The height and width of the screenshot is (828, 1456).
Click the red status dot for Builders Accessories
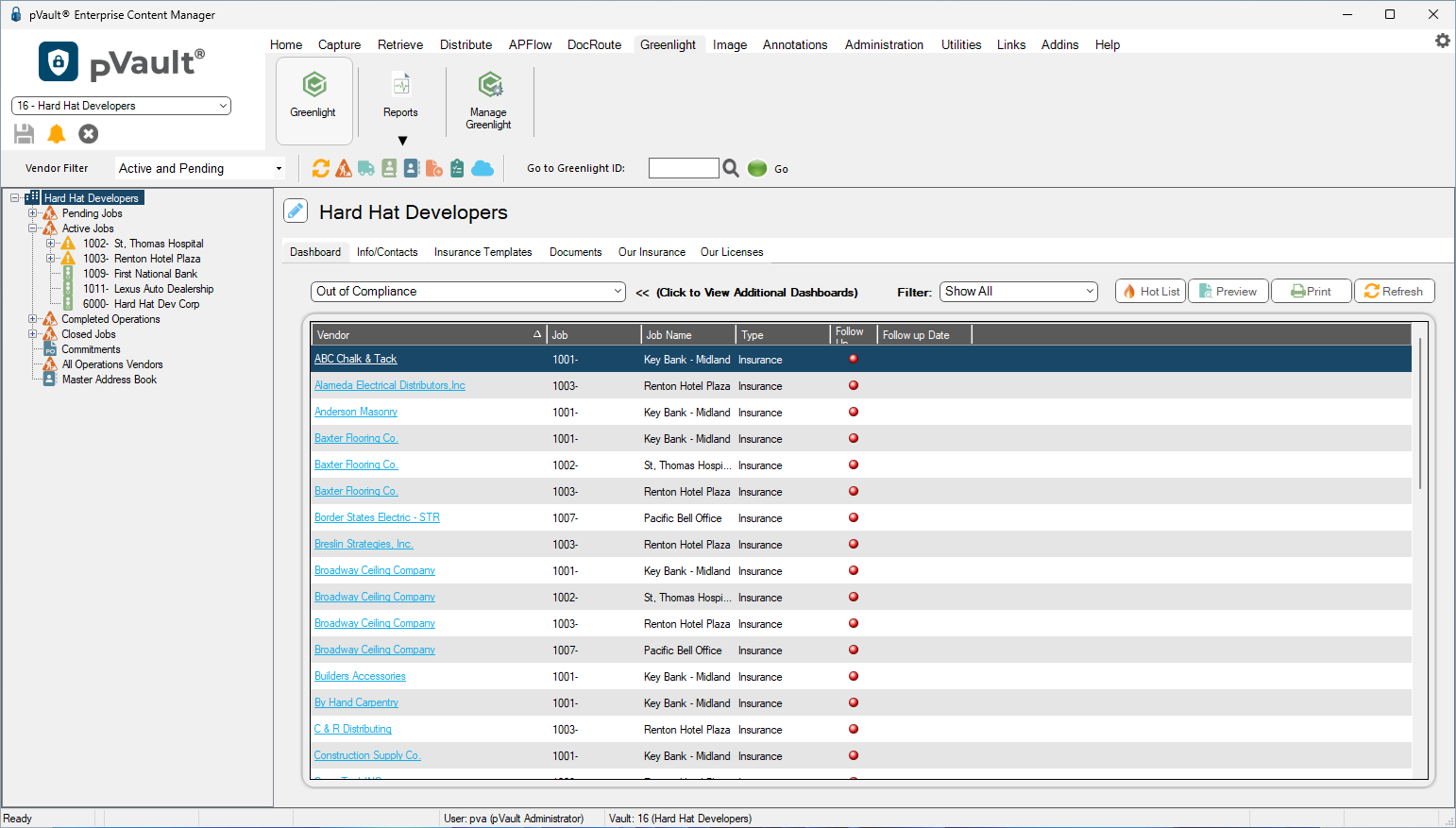pos(854,676)
